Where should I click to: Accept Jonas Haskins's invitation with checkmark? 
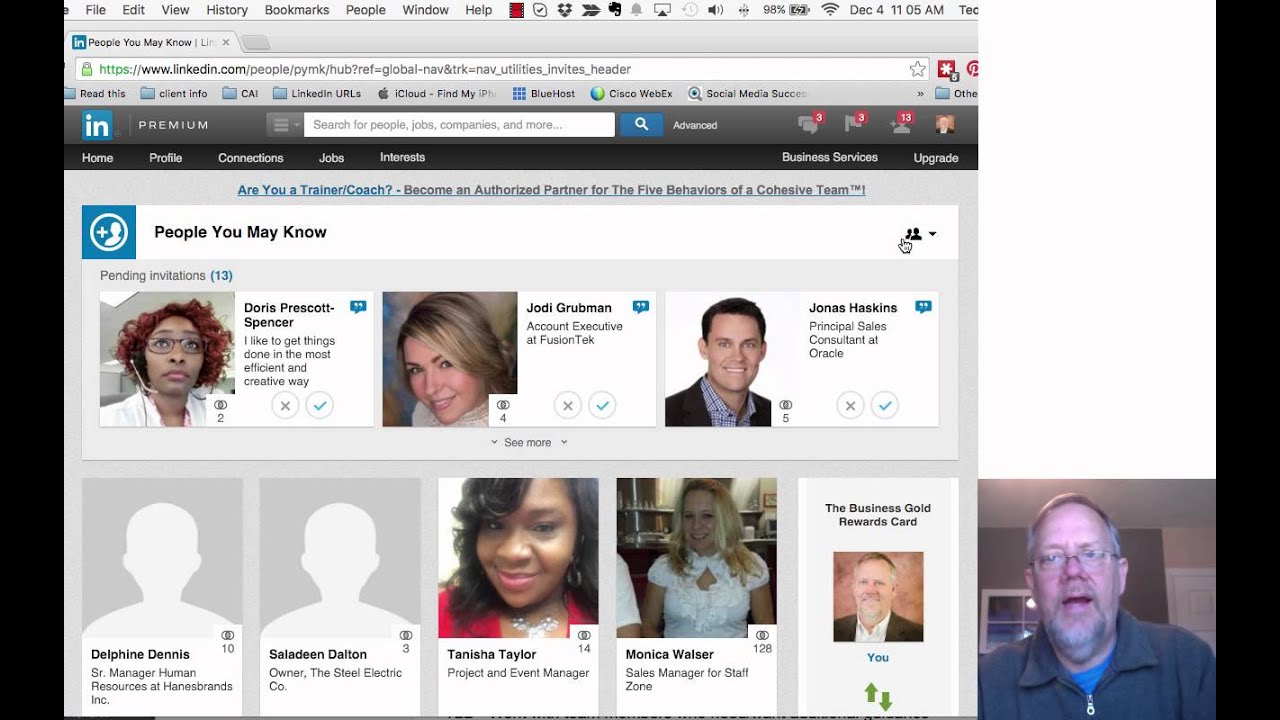885,405
